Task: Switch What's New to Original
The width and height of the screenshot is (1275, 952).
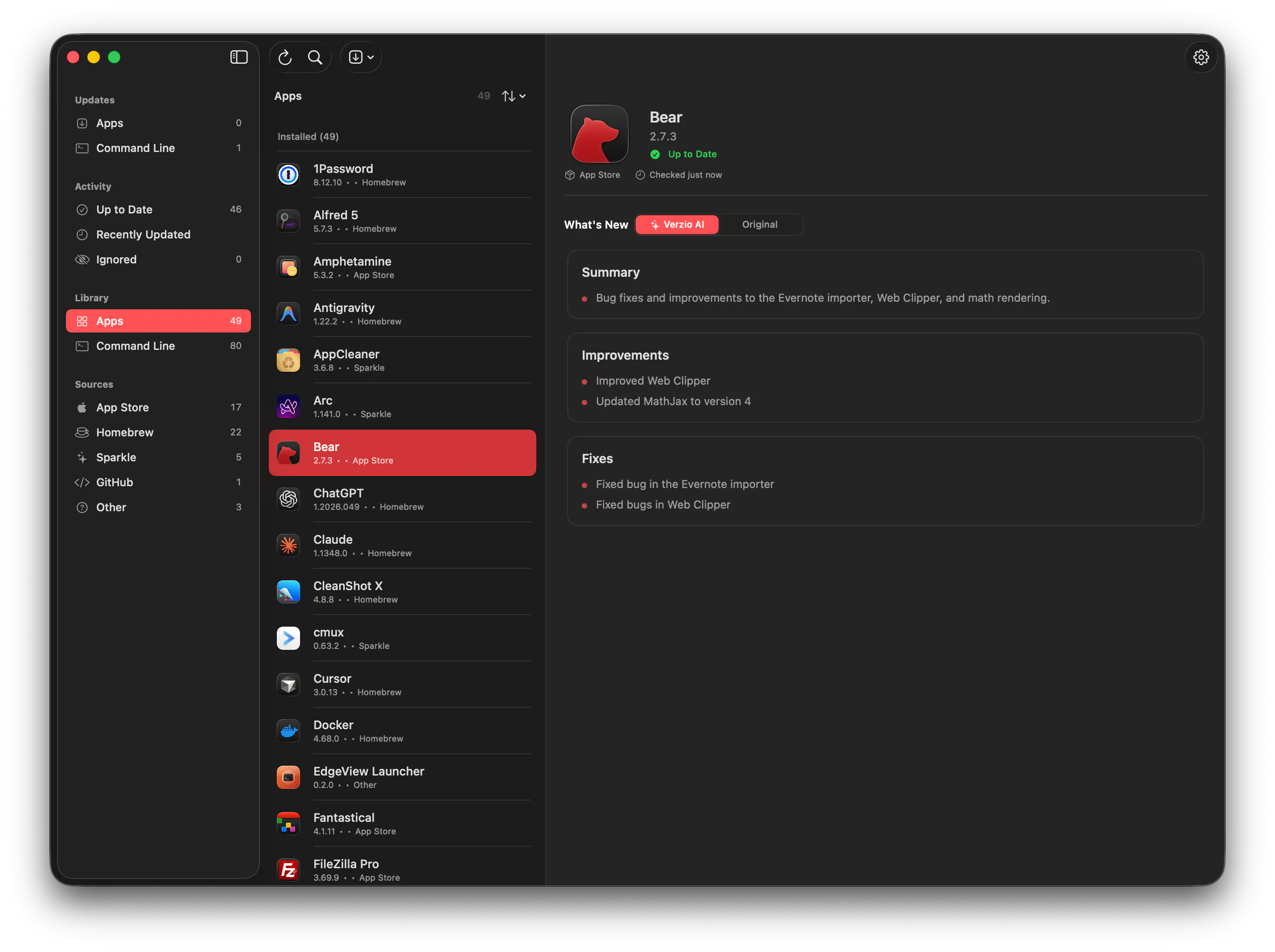Action: point(760,225)
